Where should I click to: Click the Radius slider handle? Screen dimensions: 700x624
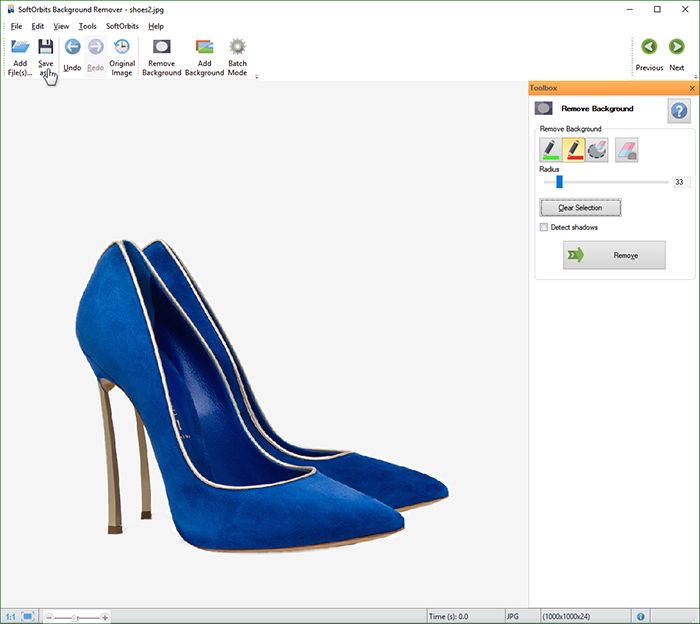559,182
